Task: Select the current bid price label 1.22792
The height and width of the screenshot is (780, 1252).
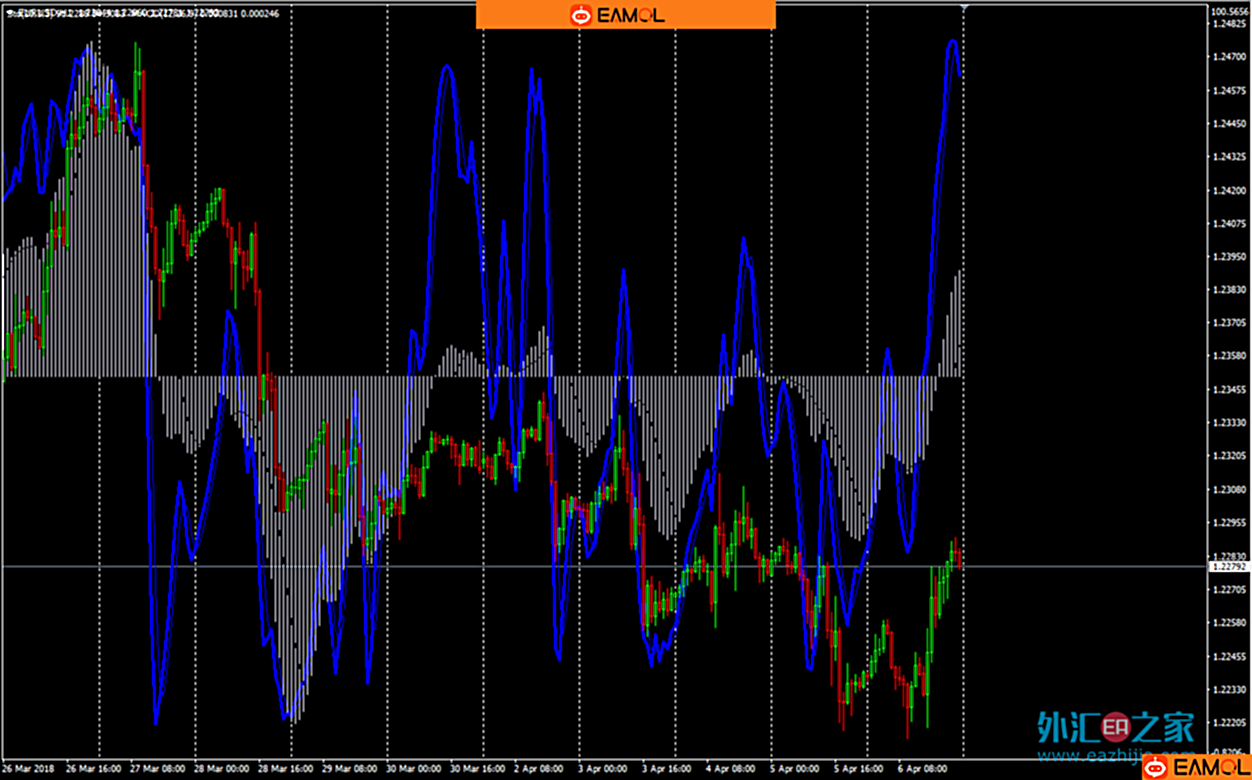Action: click(1227, 566)
